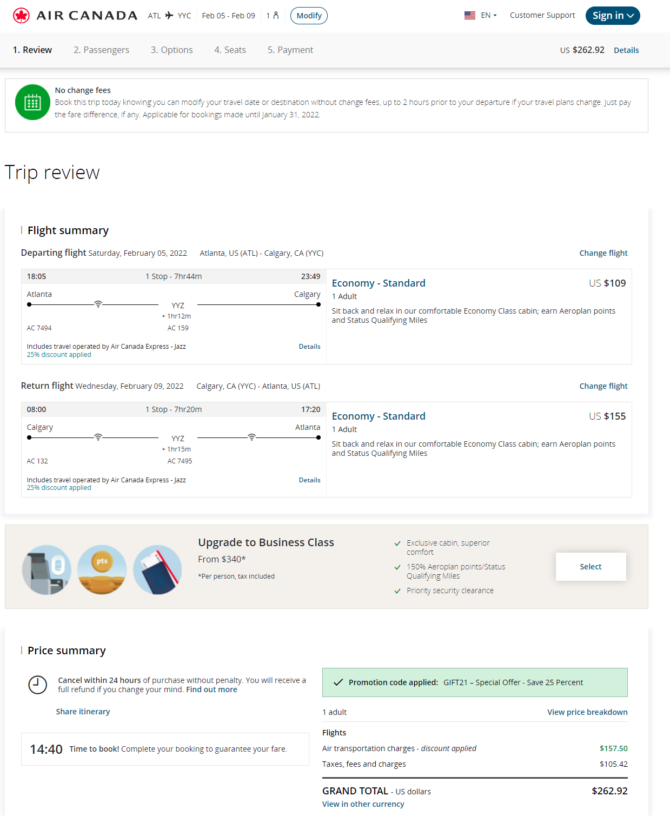The image size is (670, 816).
Task: Click the green calendar no change fees icon
Action: pos(32,103)
